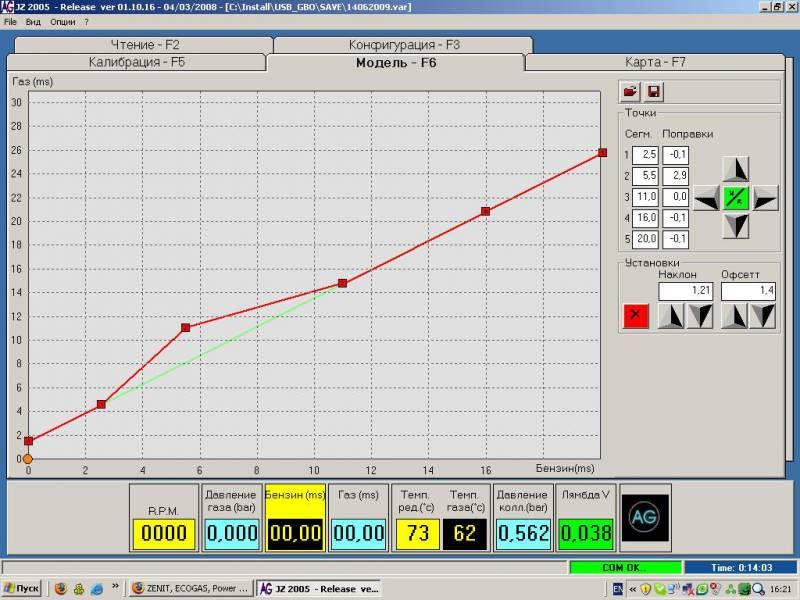
Task: Switch to the Карта - F7 tab
Action: pos(655,62)
